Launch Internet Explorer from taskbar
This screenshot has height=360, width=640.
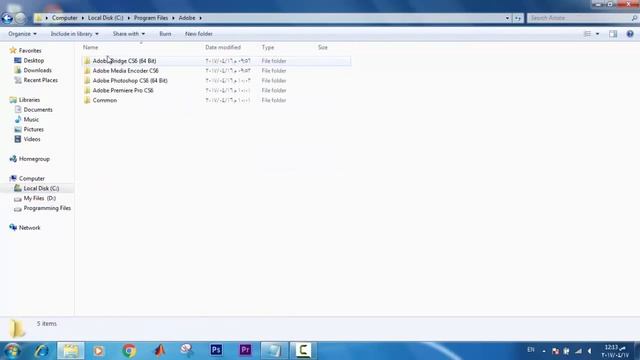click(x=42, y=351)
